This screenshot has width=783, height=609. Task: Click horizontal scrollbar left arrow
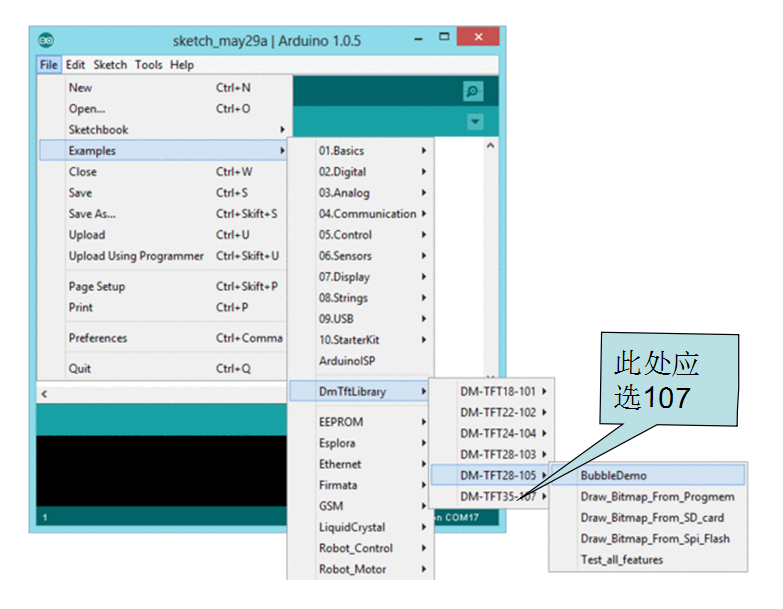[44, 394]
